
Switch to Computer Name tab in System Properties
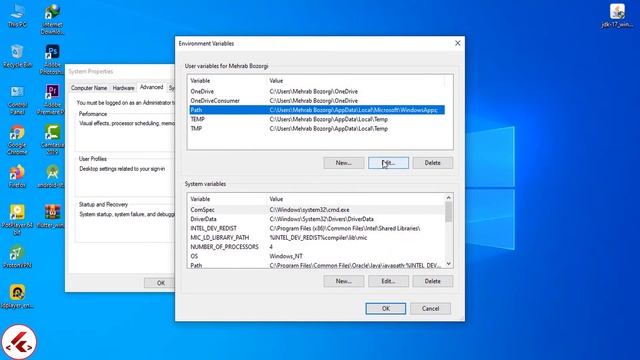coord(89,88)
